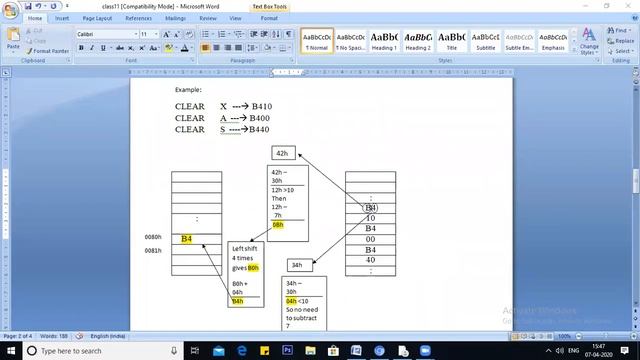Screen dimensions: 640x360
Task: Click Format Painter
Action: tap(47, 51)
